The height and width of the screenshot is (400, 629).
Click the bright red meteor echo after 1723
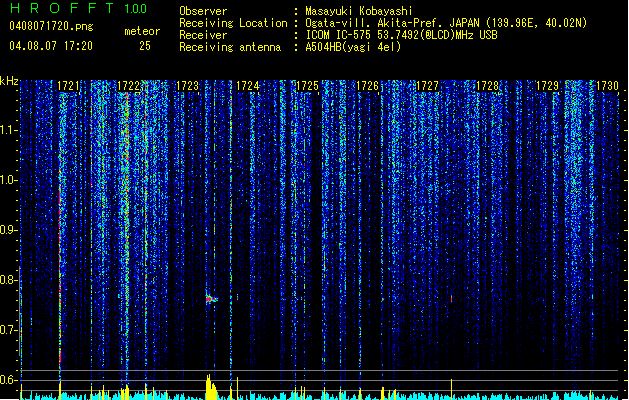tap(211, 299)
